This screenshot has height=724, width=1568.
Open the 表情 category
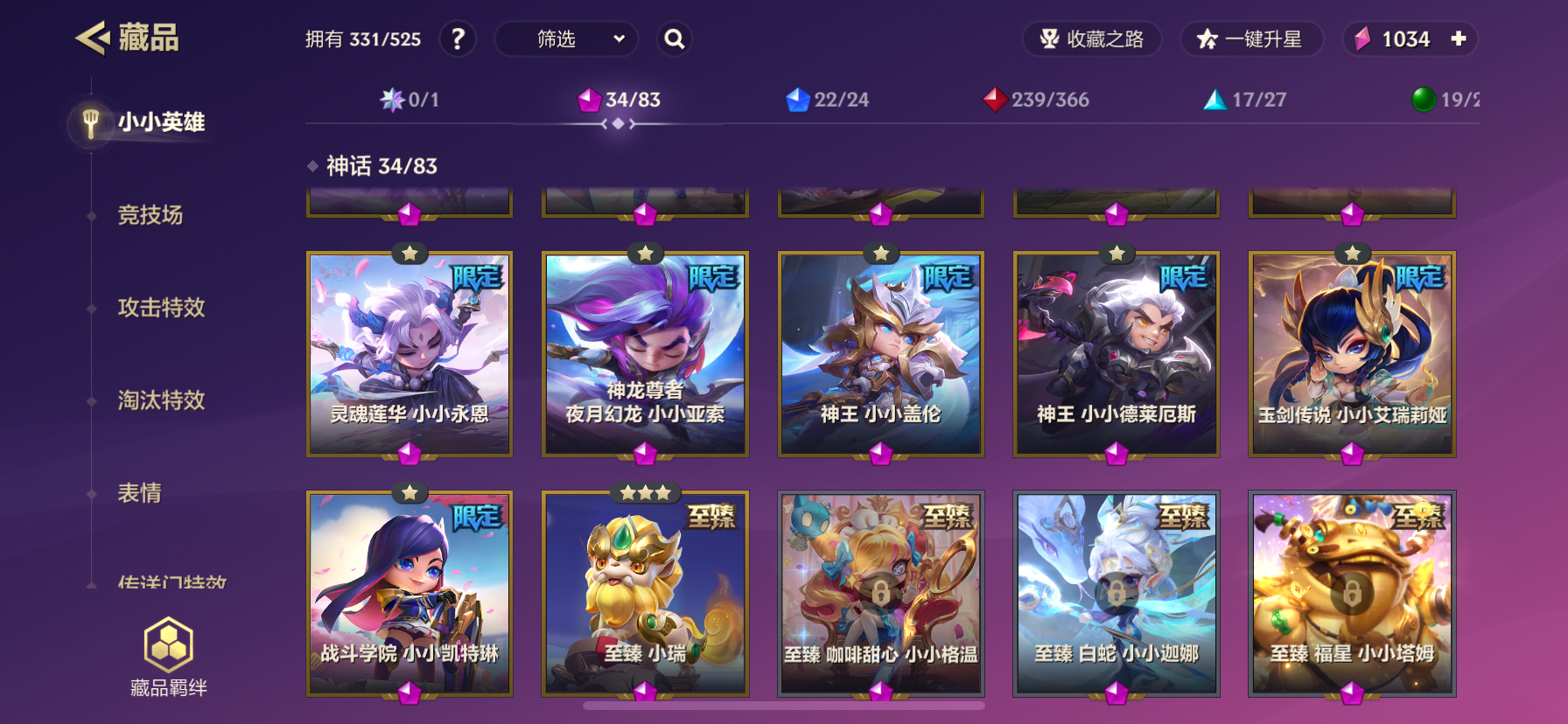point(140,493)
